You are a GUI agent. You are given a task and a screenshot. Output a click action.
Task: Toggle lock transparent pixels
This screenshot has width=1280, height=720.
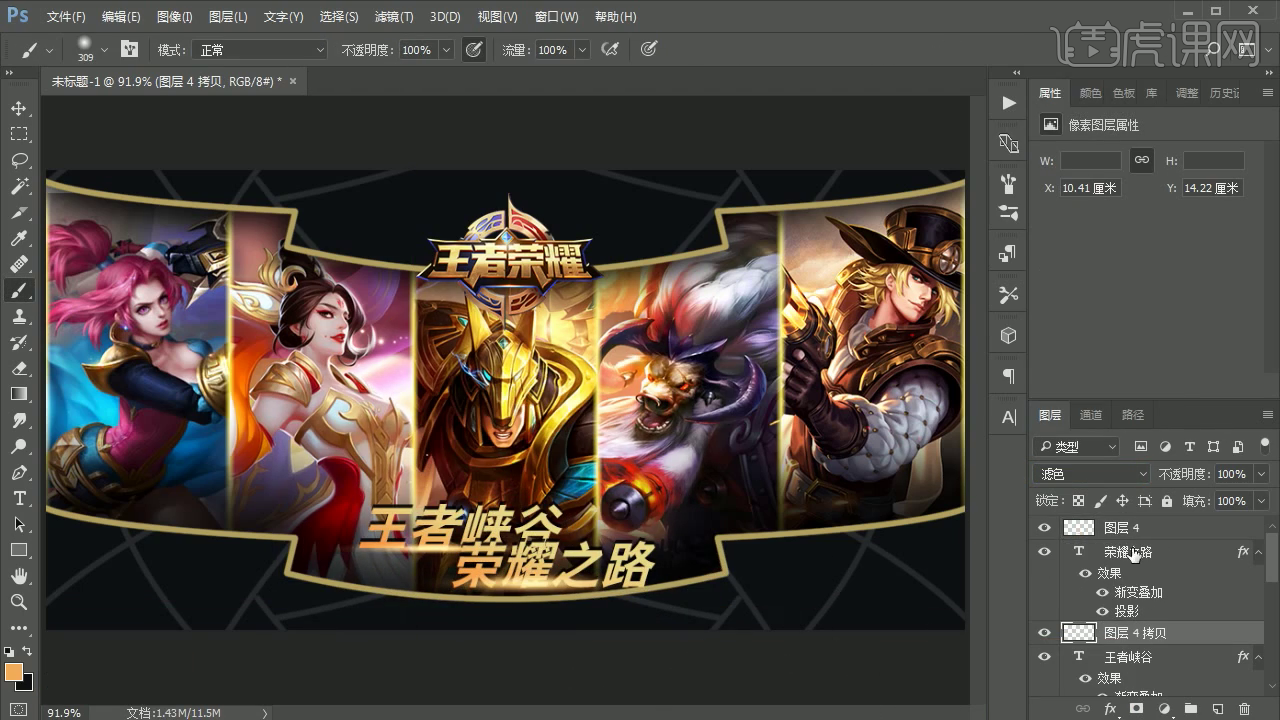1078,501
